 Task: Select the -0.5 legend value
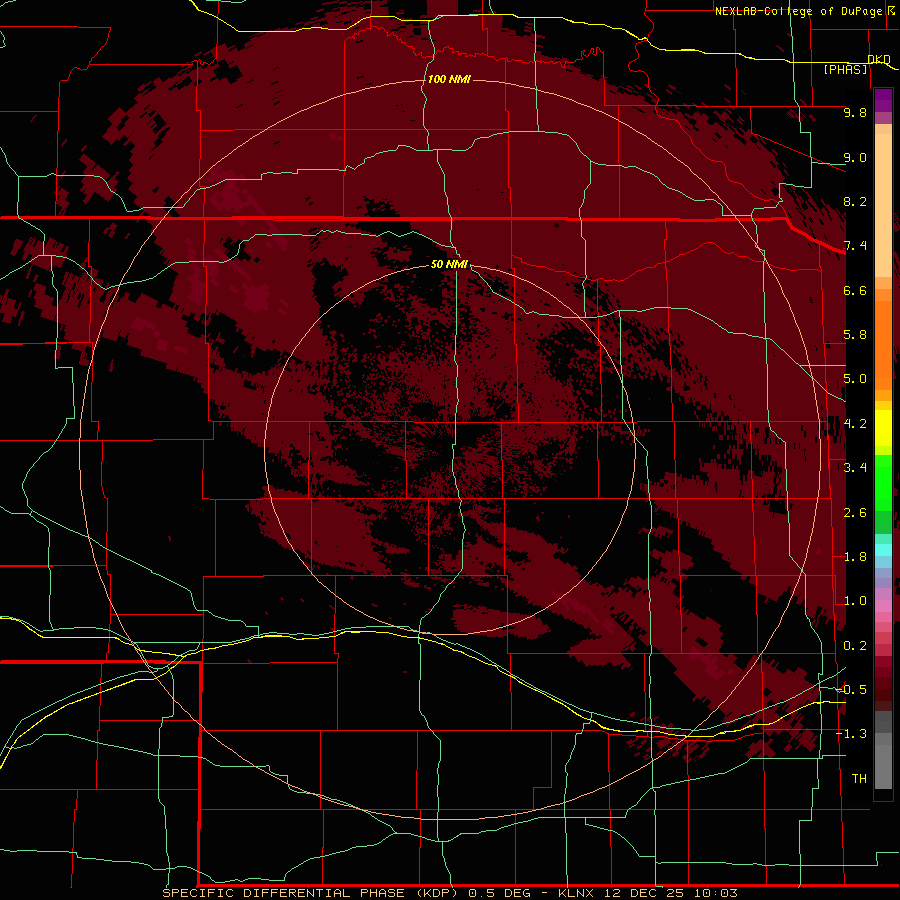pyautogui.click(x=851, y=690)
